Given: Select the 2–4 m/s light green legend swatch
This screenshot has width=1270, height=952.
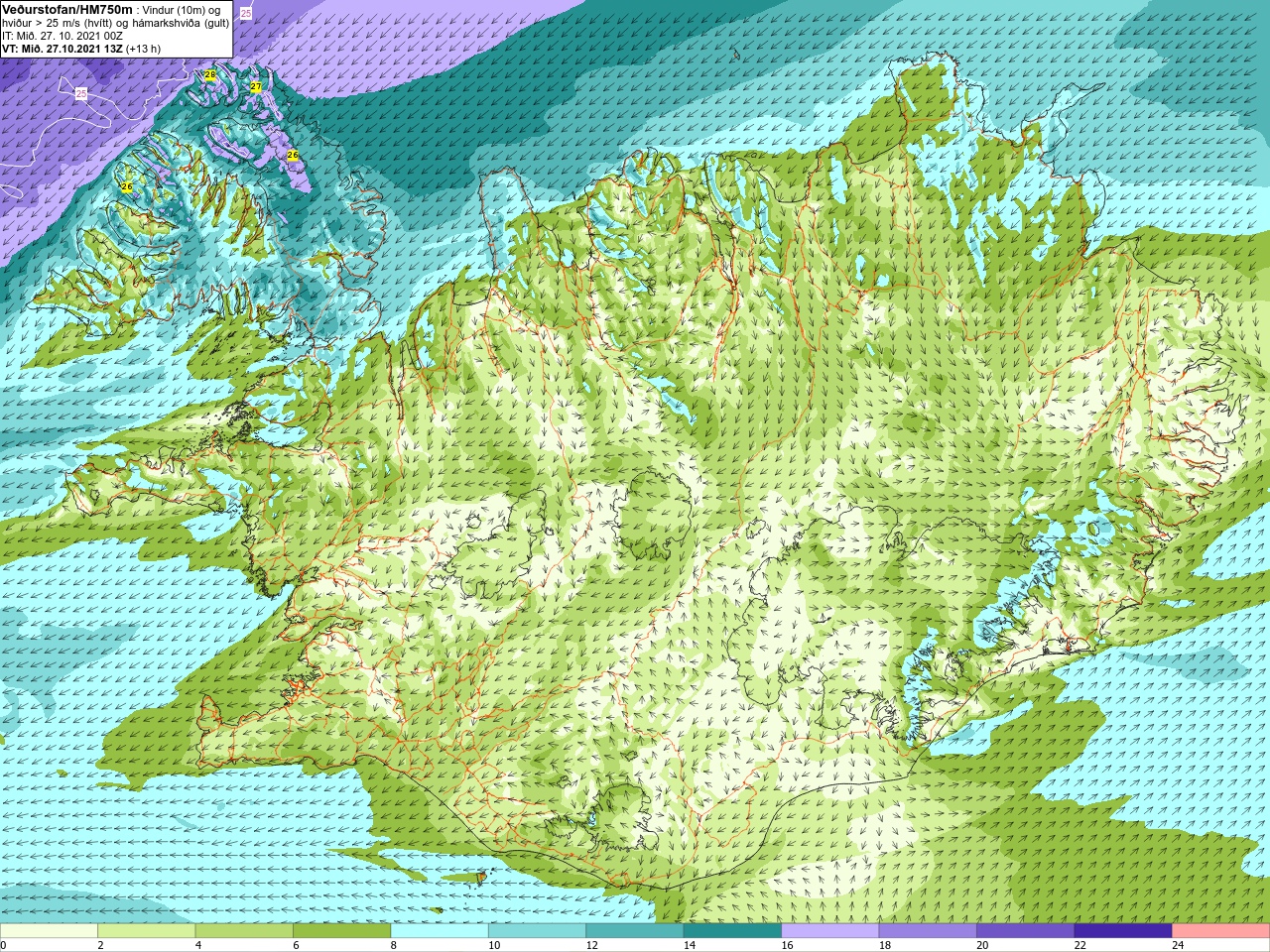Looking at the screenshot, I should [146, 931].
